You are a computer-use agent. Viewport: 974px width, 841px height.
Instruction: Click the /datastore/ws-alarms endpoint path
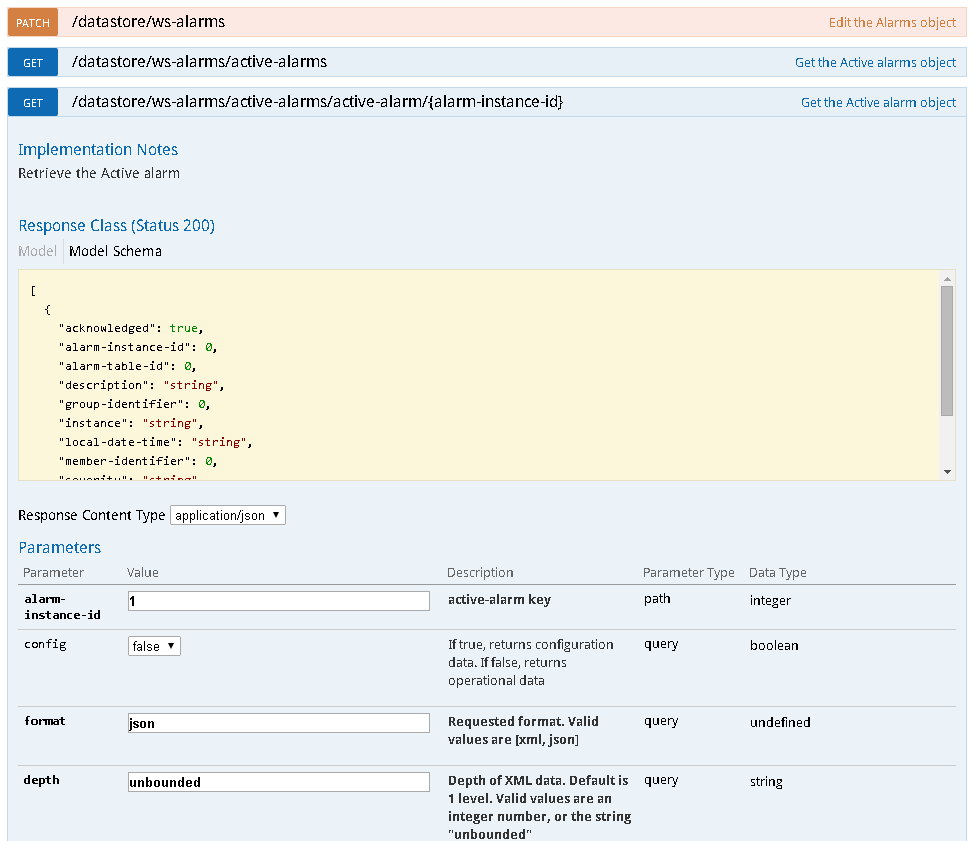pos(148,21)
